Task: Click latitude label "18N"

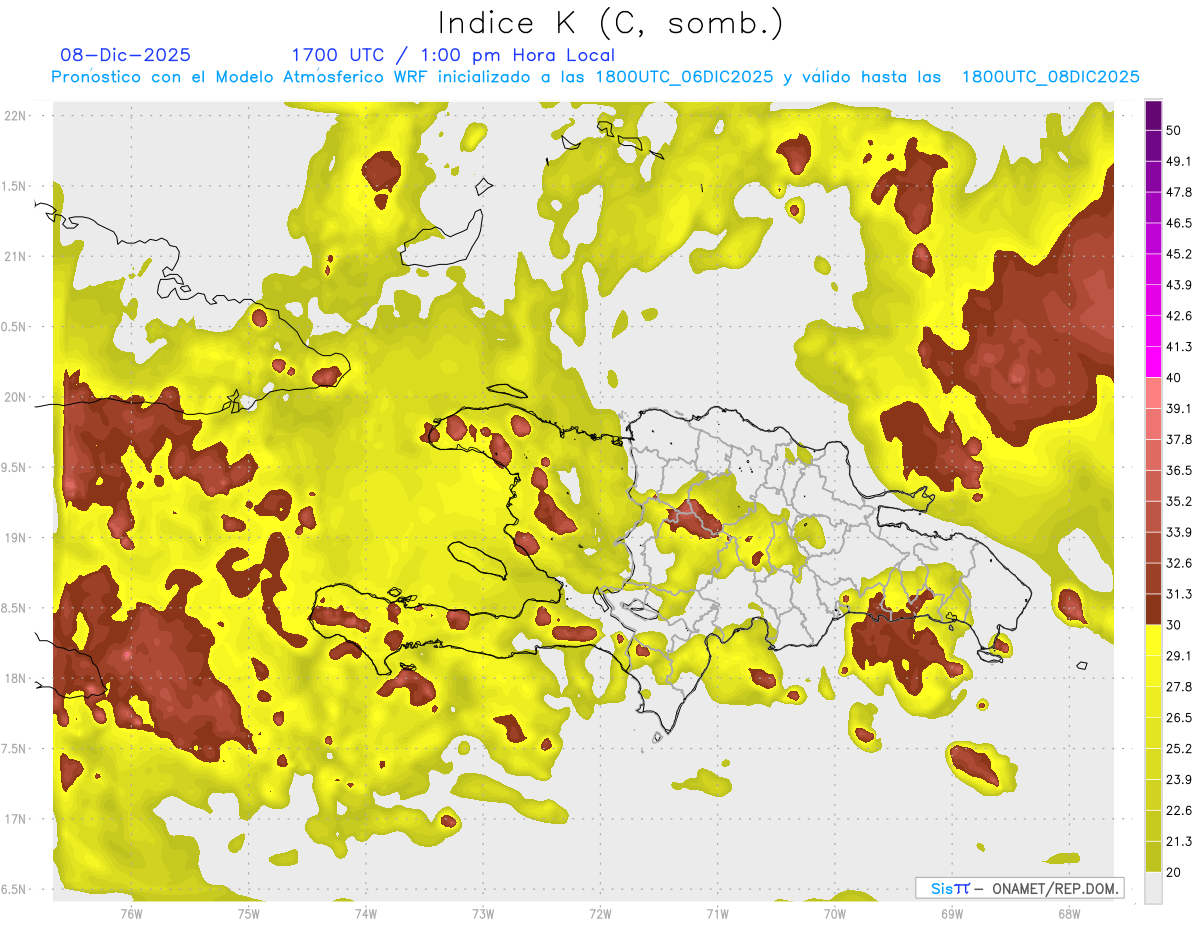Action: [16, 678]
